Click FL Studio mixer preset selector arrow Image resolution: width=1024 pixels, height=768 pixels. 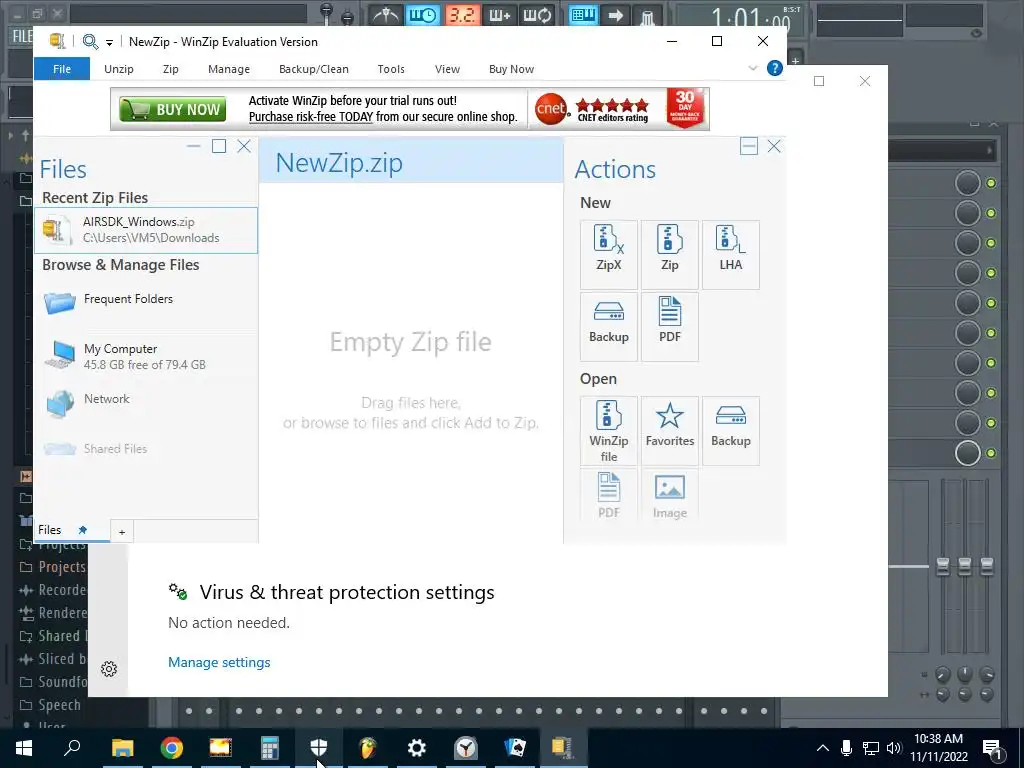[x=990, y=150]
